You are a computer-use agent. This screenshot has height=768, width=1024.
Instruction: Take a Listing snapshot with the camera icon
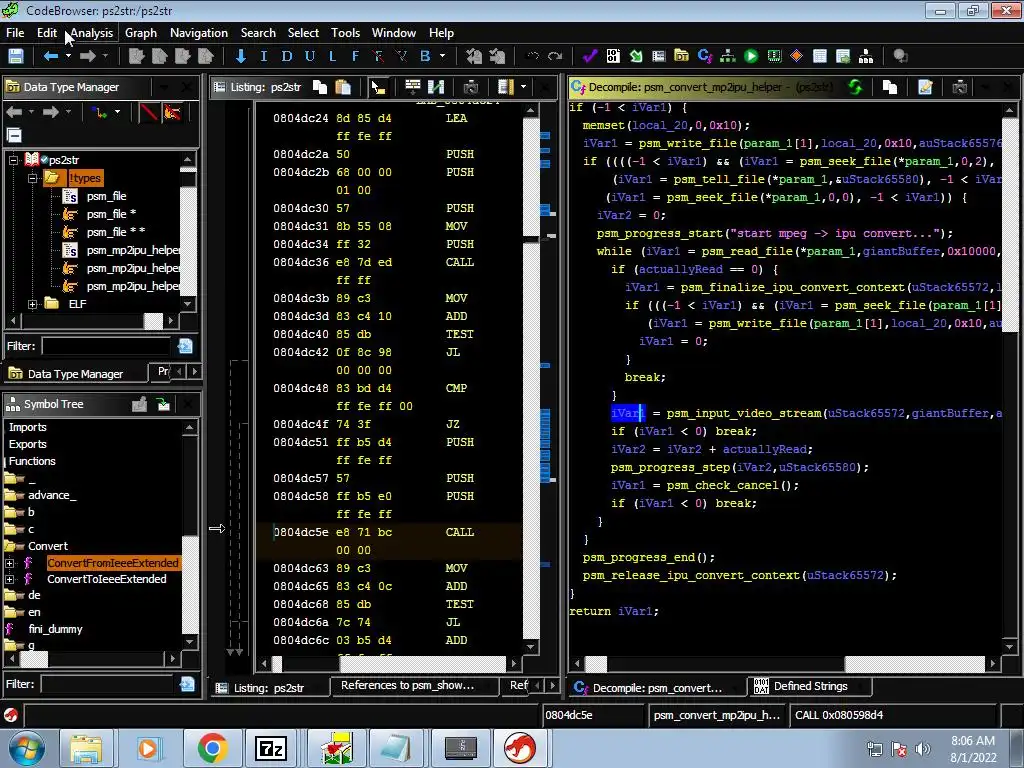(471, 87)
